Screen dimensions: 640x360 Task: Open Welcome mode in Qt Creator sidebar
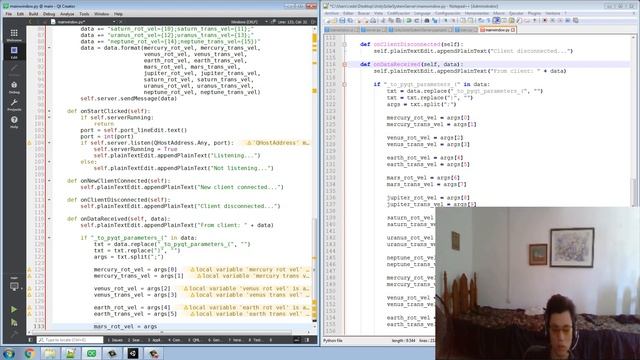pyautogui.click(x=14, y=35)
